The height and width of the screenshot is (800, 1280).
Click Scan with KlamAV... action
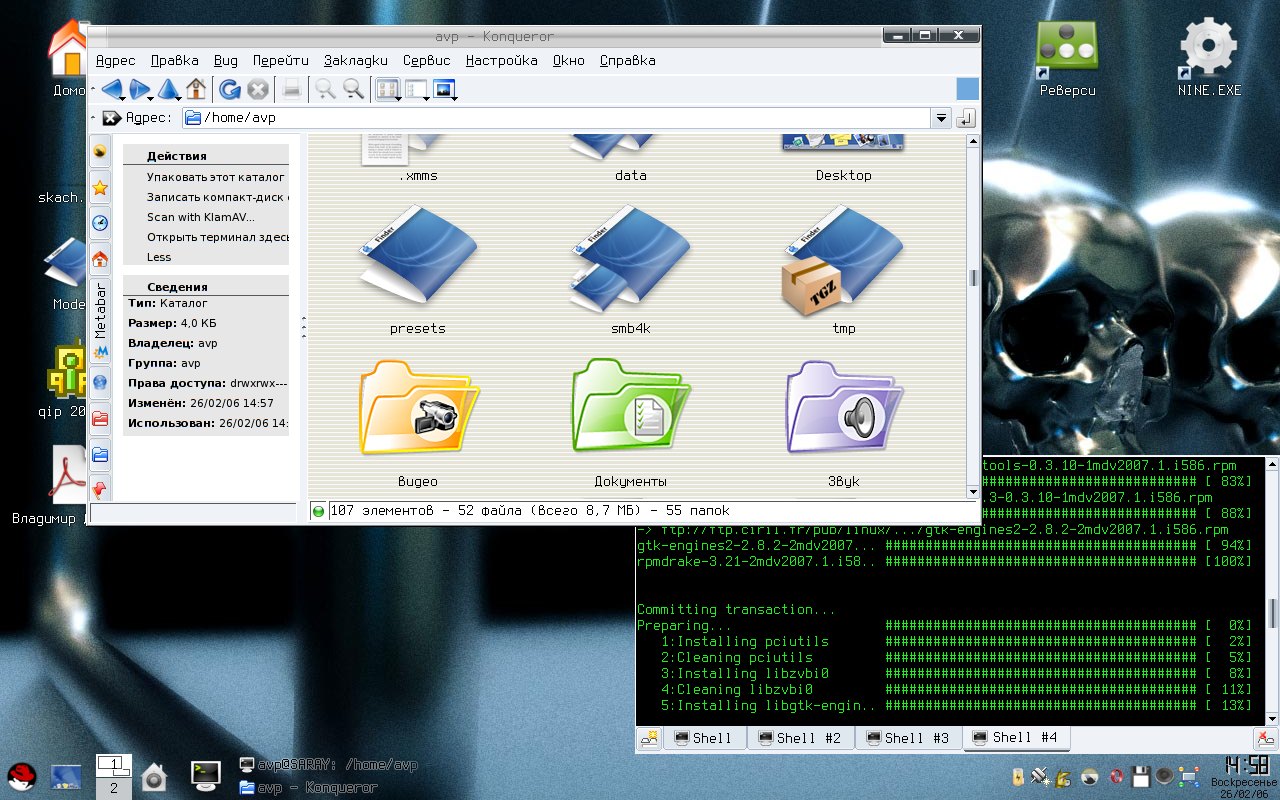[200, 217]
